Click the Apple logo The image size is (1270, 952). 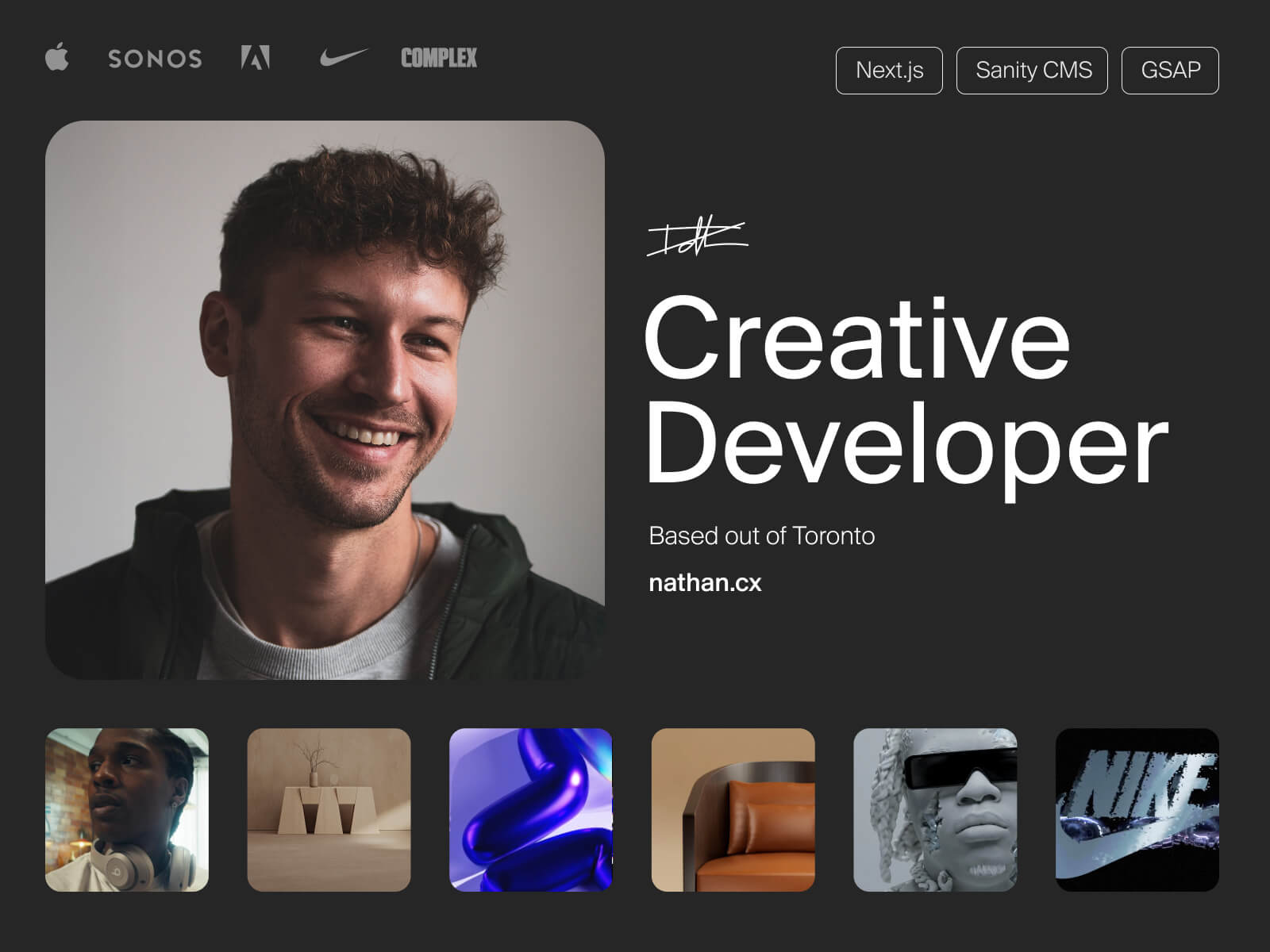tap(57, 58)
